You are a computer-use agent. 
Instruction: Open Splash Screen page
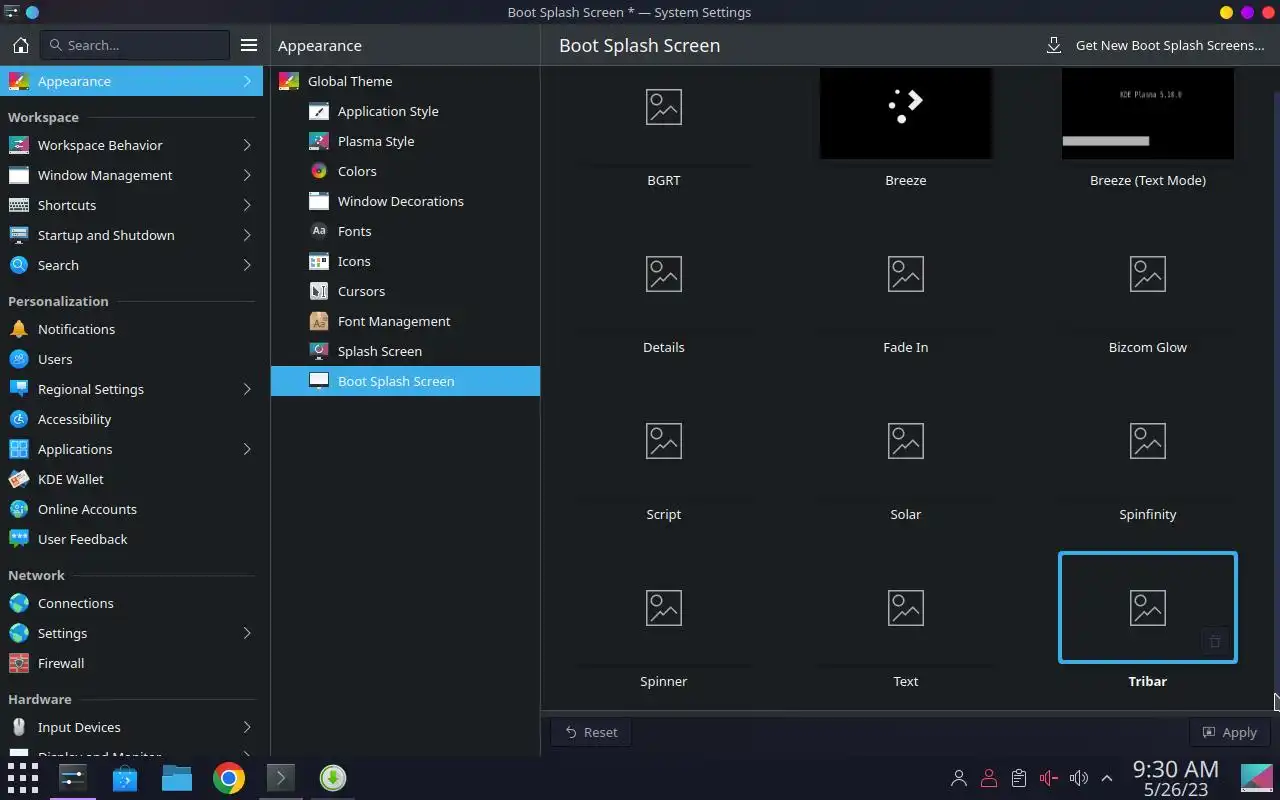(405, 351)
